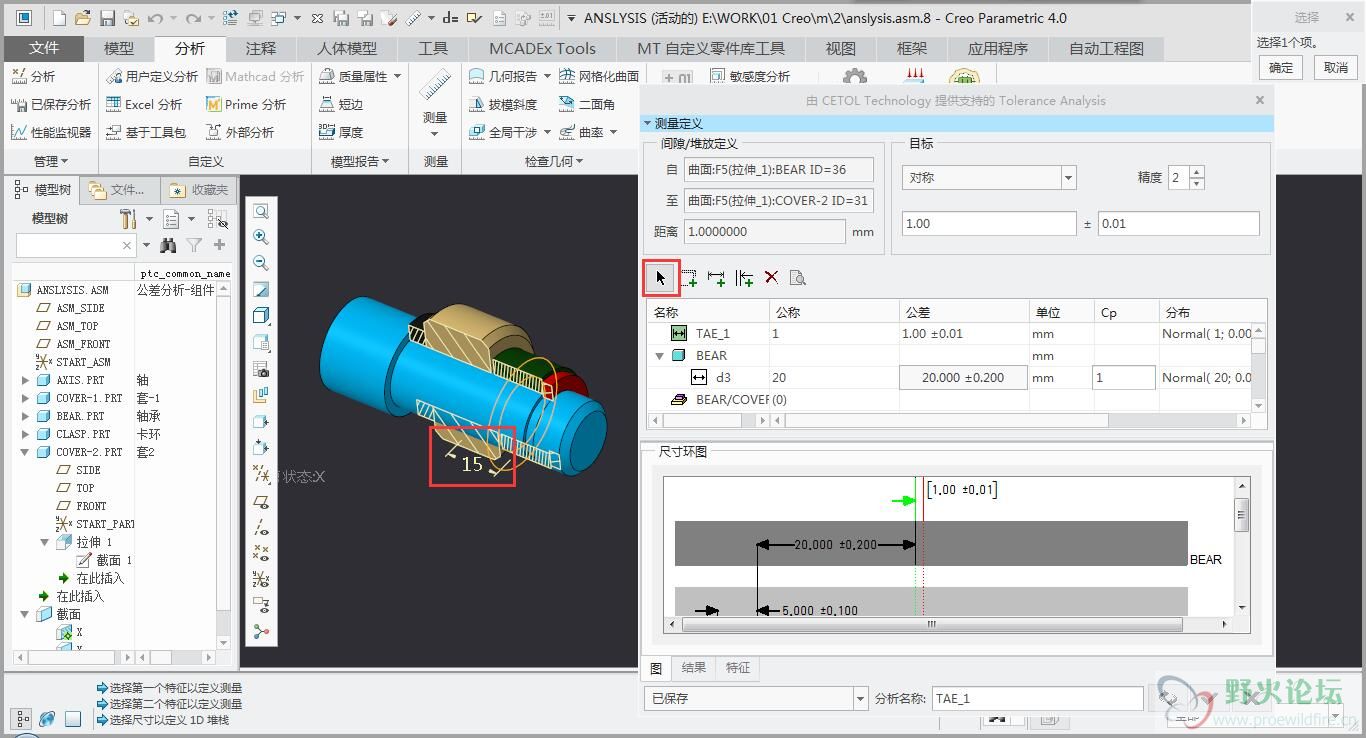
Task: Toggle the point display filter in graphics toolbar
Action: [x=261, y=553]
